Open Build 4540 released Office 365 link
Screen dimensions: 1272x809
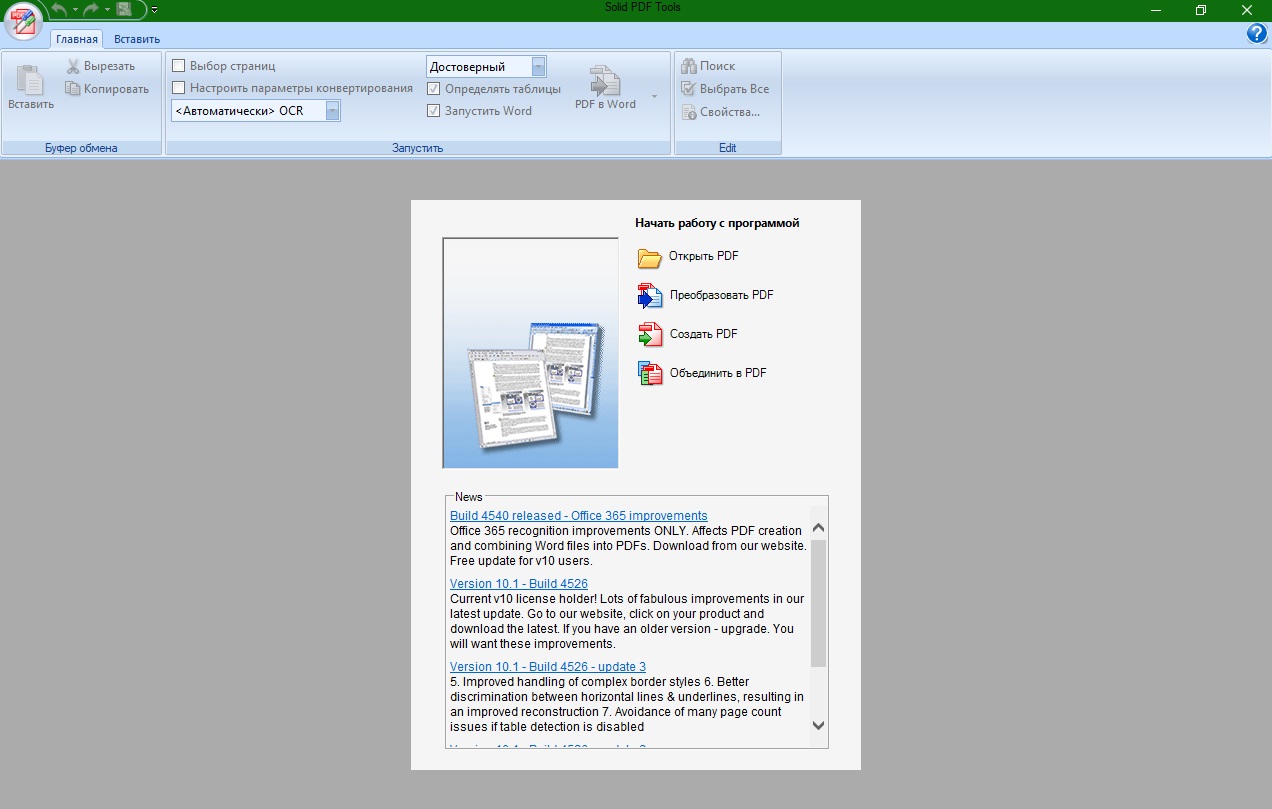pyautogui.click(x=578, y=516)
